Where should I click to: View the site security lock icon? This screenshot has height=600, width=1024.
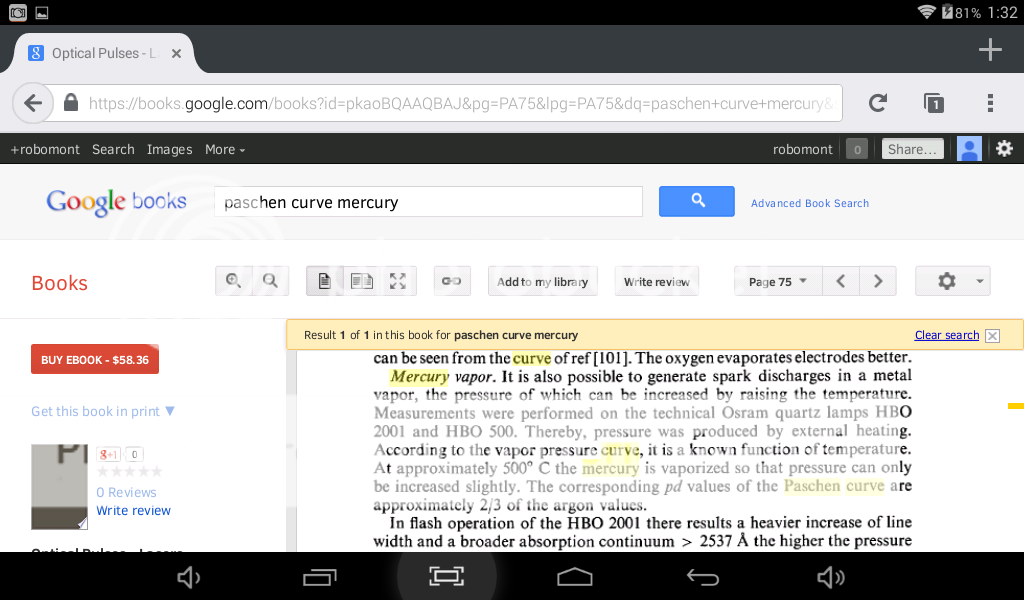pos(71,103)
